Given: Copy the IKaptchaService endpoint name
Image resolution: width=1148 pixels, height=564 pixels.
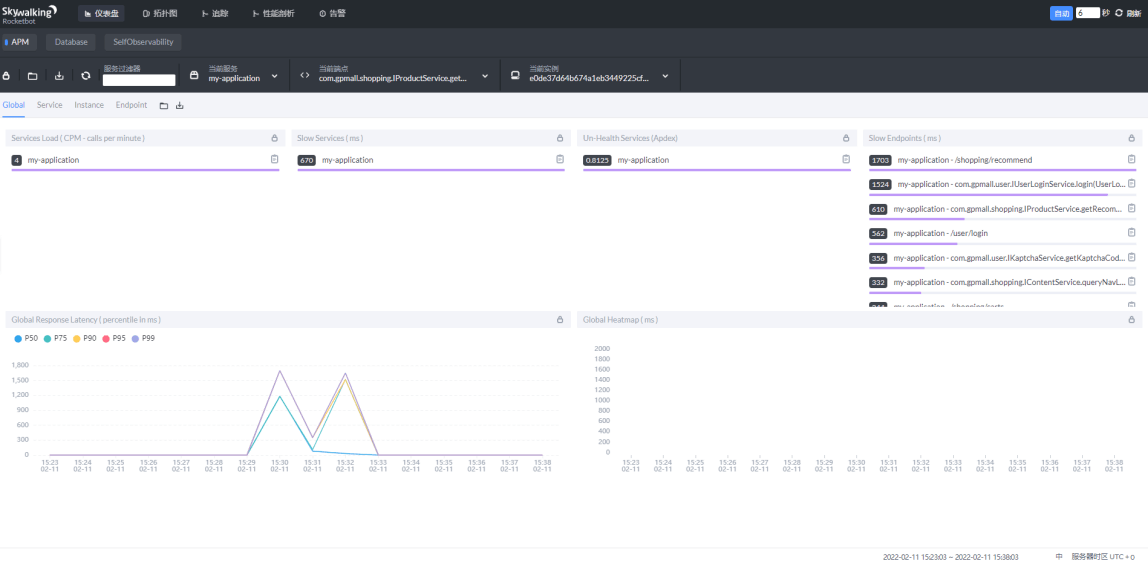Looking at the screenshot, I should [x=1131, y=257].
